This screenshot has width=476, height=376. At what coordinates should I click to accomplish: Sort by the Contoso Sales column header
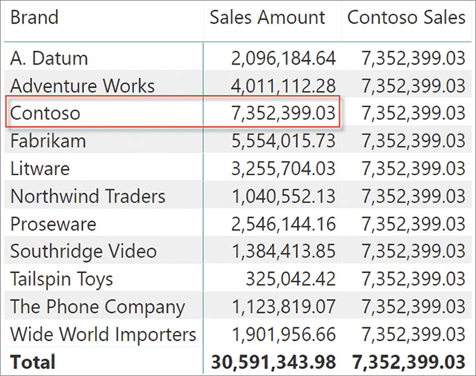coord(406,17)
